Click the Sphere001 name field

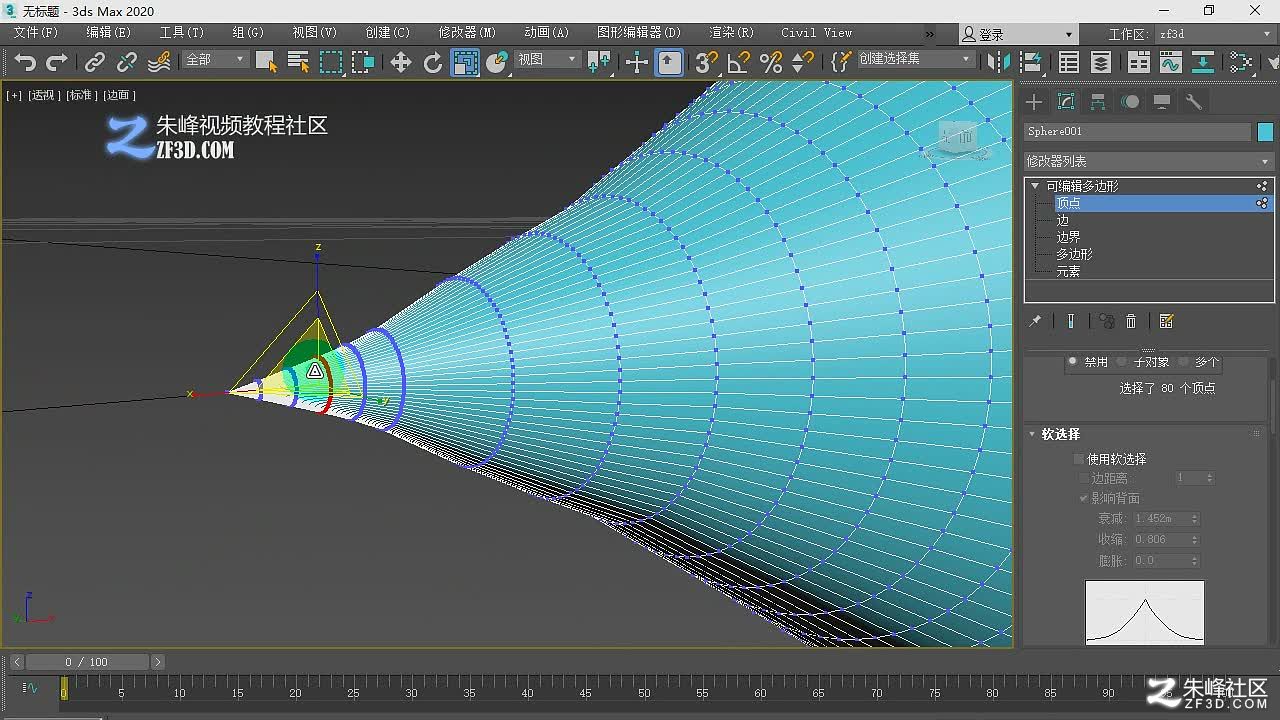click(1137, 132)
